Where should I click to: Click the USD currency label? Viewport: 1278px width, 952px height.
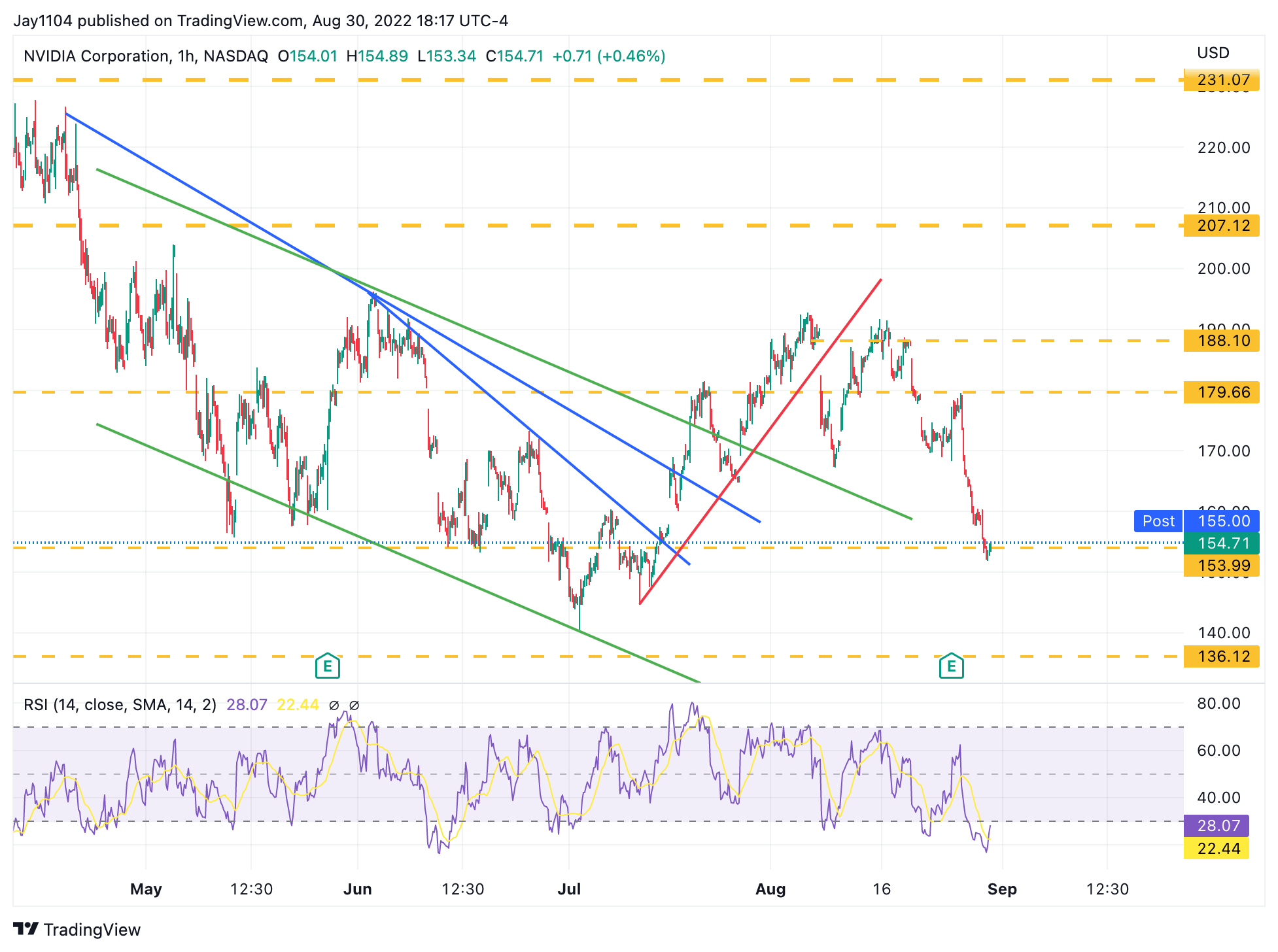click(1213, 53)
